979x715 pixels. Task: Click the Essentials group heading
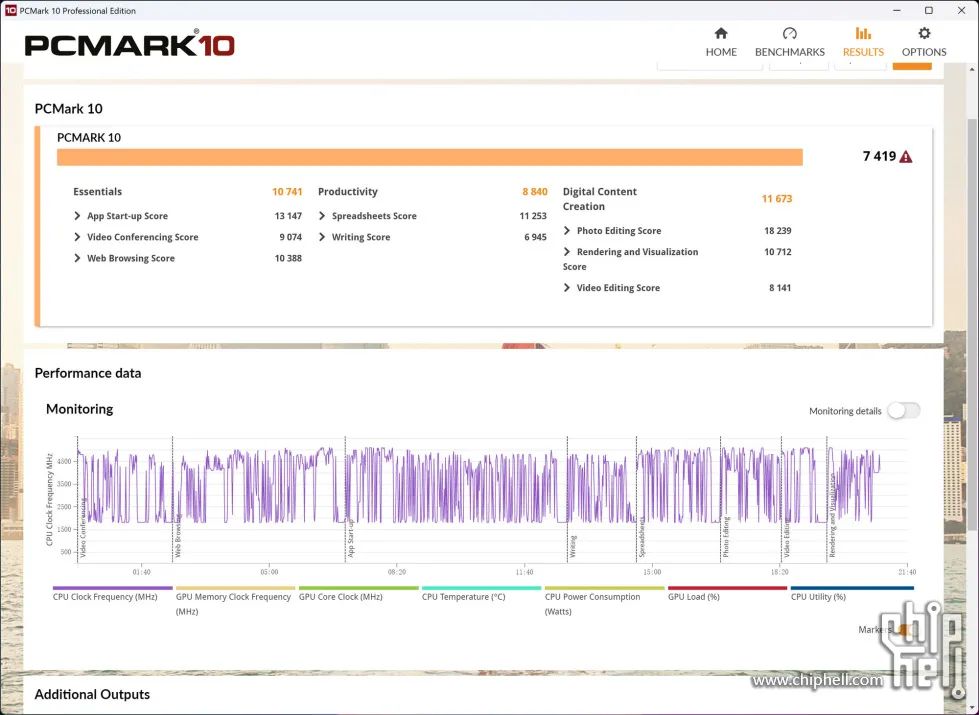tap(97, 192)
